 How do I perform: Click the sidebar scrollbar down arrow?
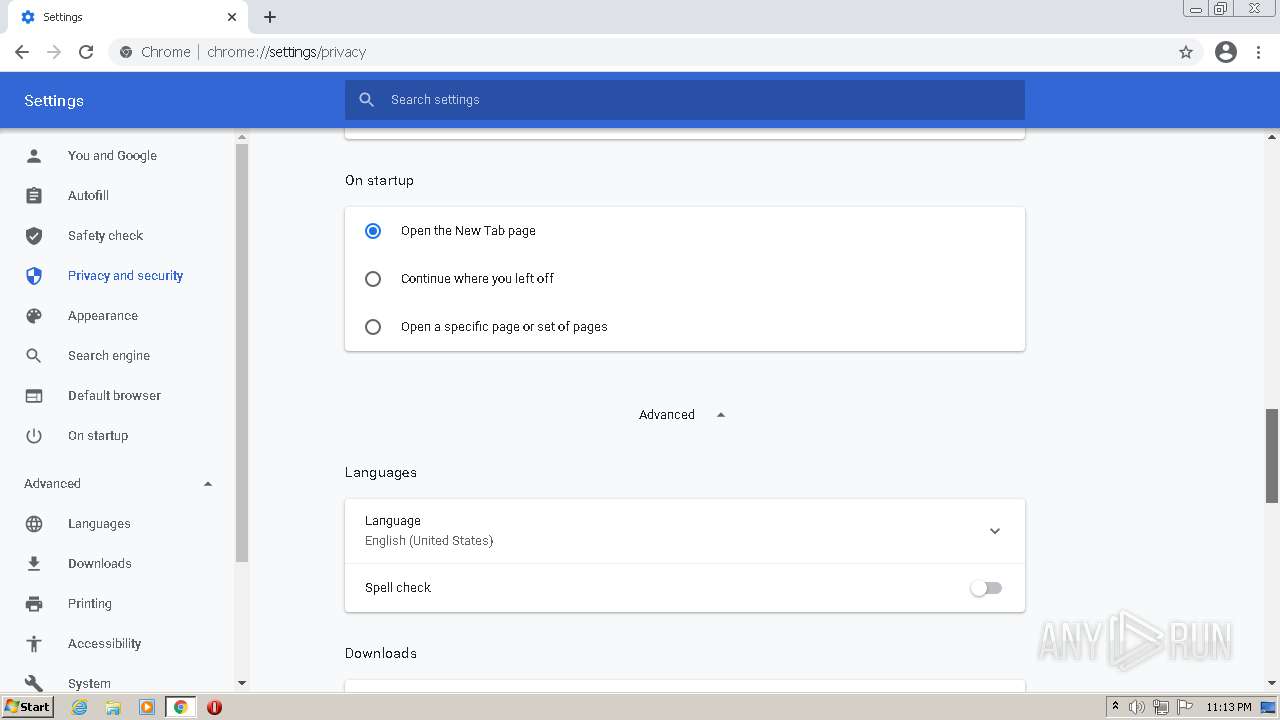click(x=241, y=683)
